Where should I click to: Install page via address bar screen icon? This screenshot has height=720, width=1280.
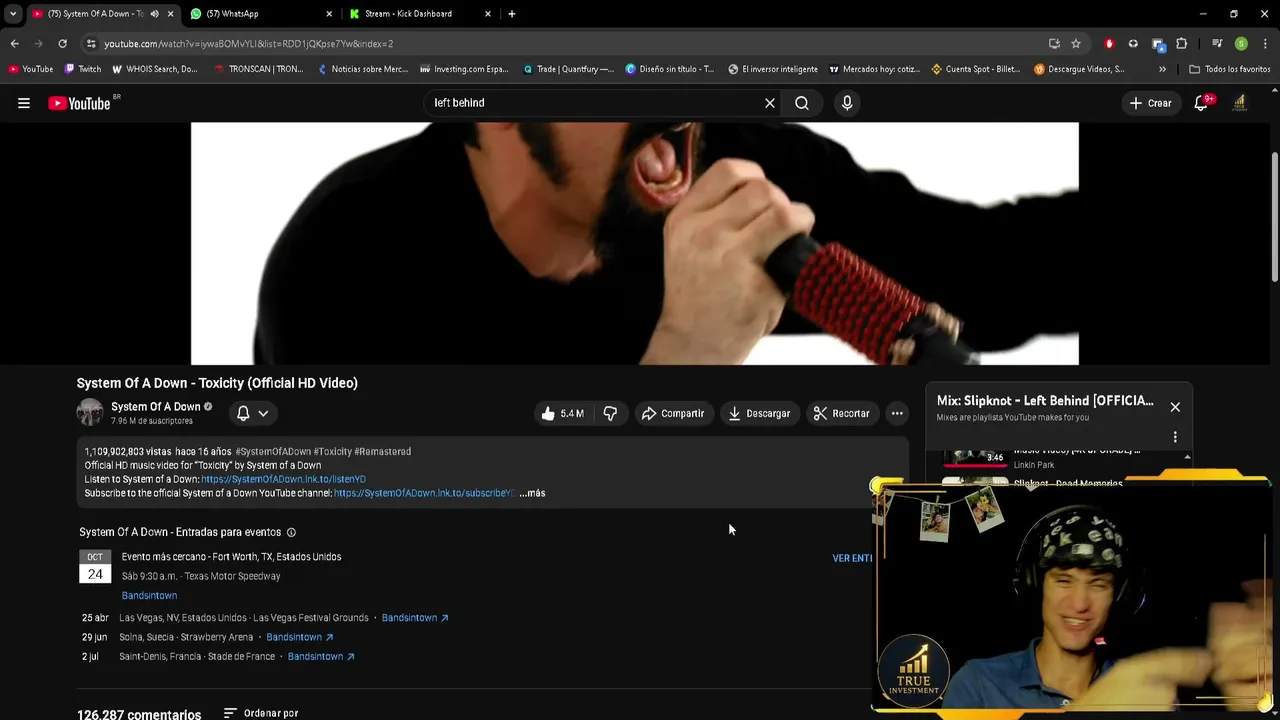coord(1054,43)
